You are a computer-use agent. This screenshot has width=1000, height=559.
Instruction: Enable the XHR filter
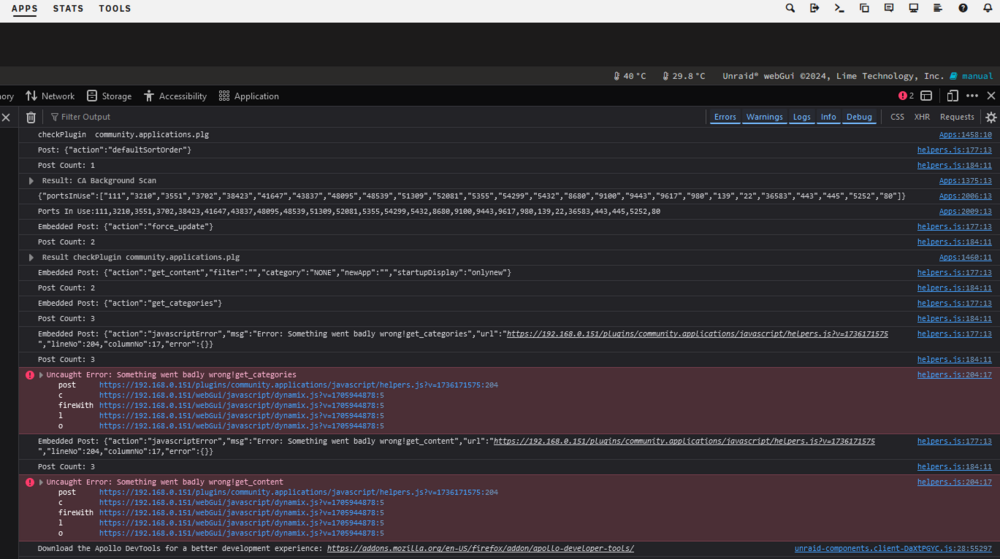click(x=922, y=117)
